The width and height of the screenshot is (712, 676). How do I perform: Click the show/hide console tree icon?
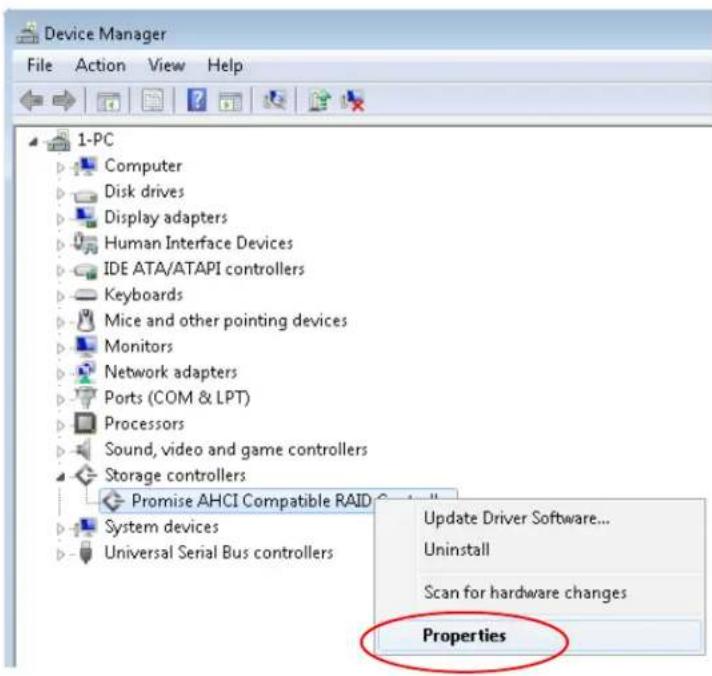coord(109,101)
